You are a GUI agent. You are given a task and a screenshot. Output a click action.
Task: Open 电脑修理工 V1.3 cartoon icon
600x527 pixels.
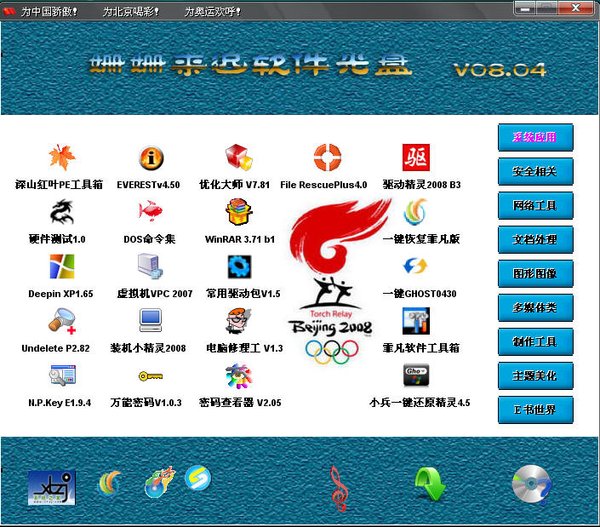239,321
